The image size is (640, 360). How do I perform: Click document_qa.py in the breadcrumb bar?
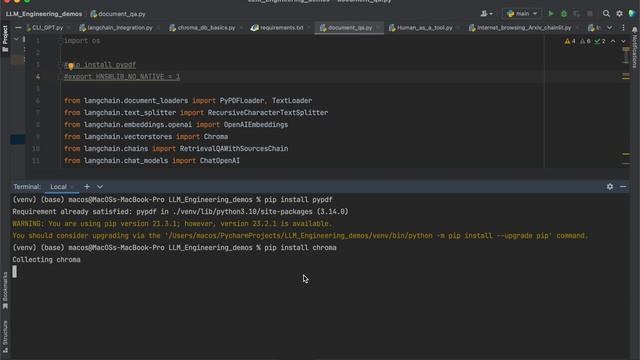118,14
